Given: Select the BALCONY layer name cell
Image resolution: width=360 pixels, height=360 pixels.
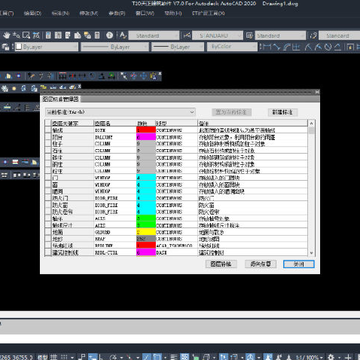Looking at the screenshot, I should point(115,137).
